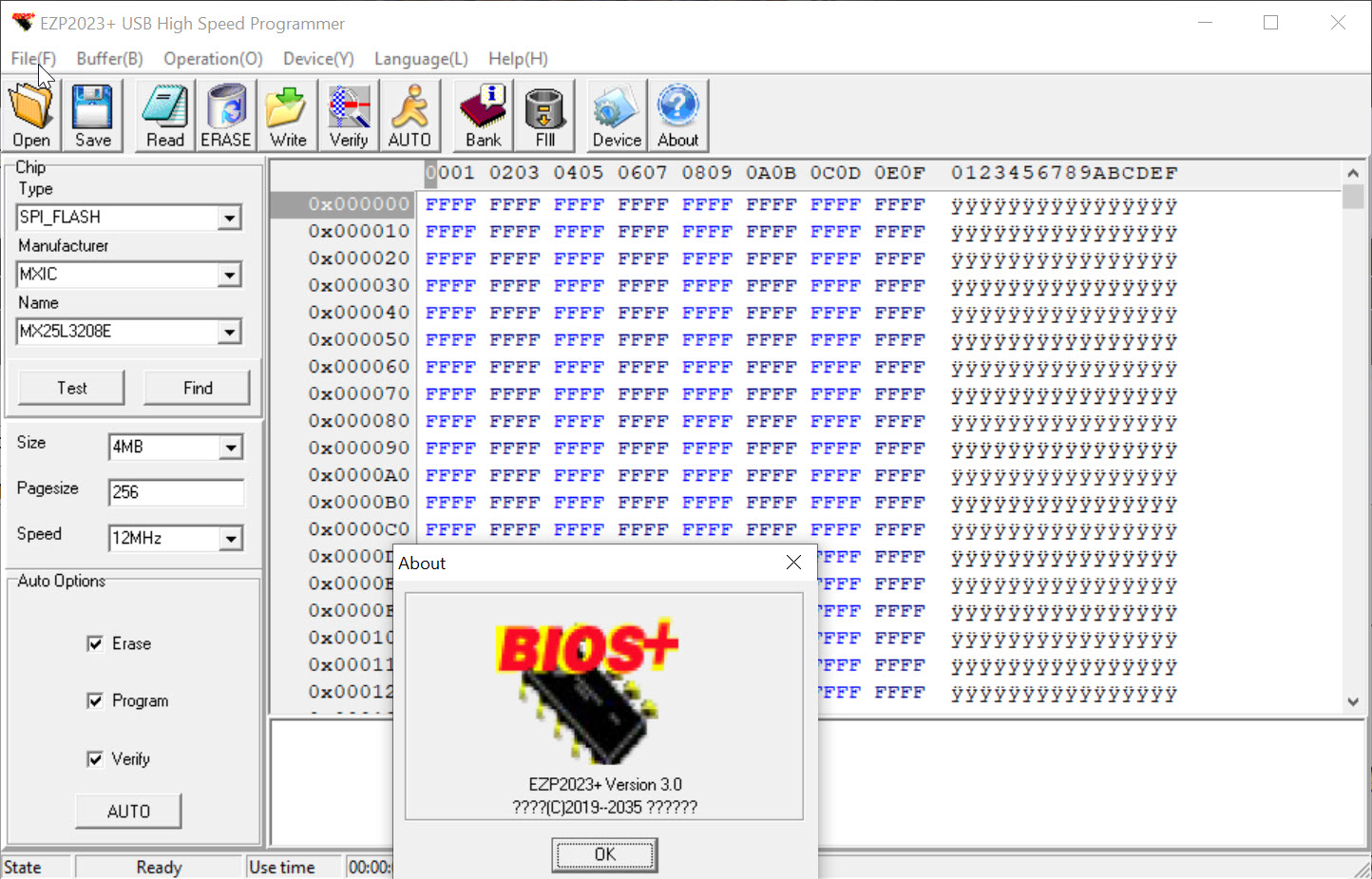Click the About question-mark toolbar icon

click(678, 115)
